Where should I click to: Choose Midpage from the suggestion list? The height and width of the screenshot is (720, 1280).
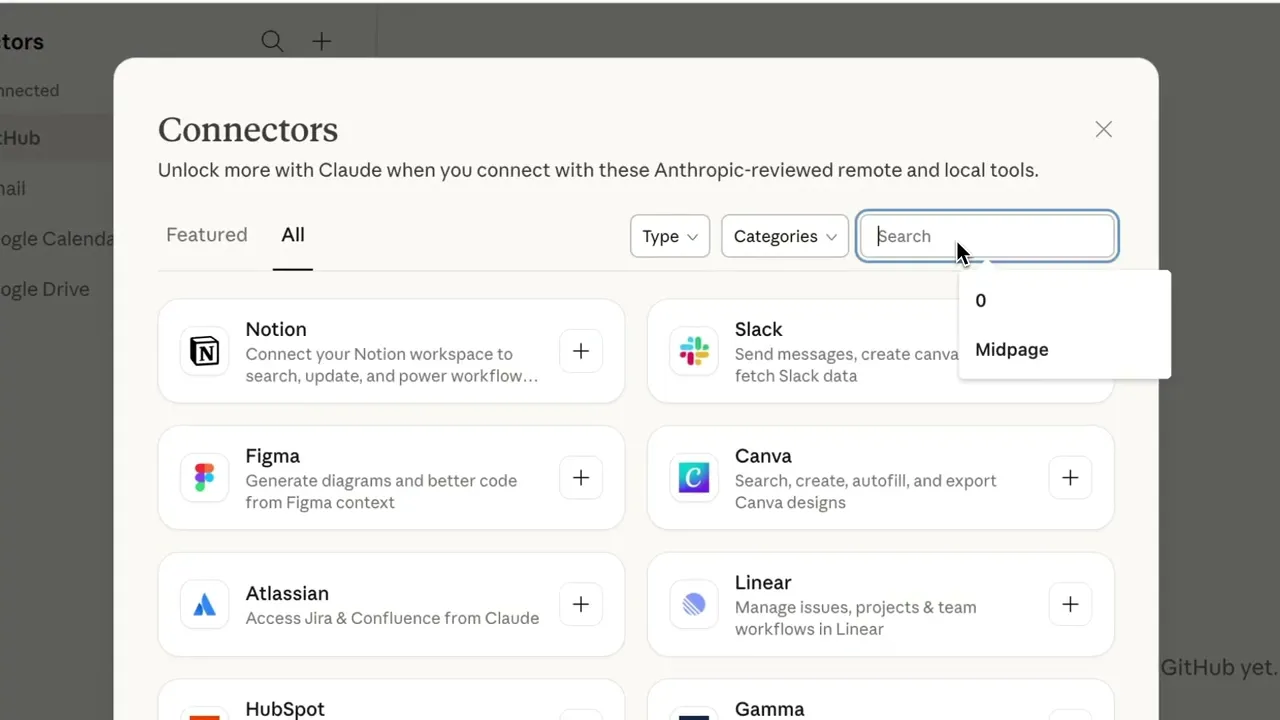1012,349
